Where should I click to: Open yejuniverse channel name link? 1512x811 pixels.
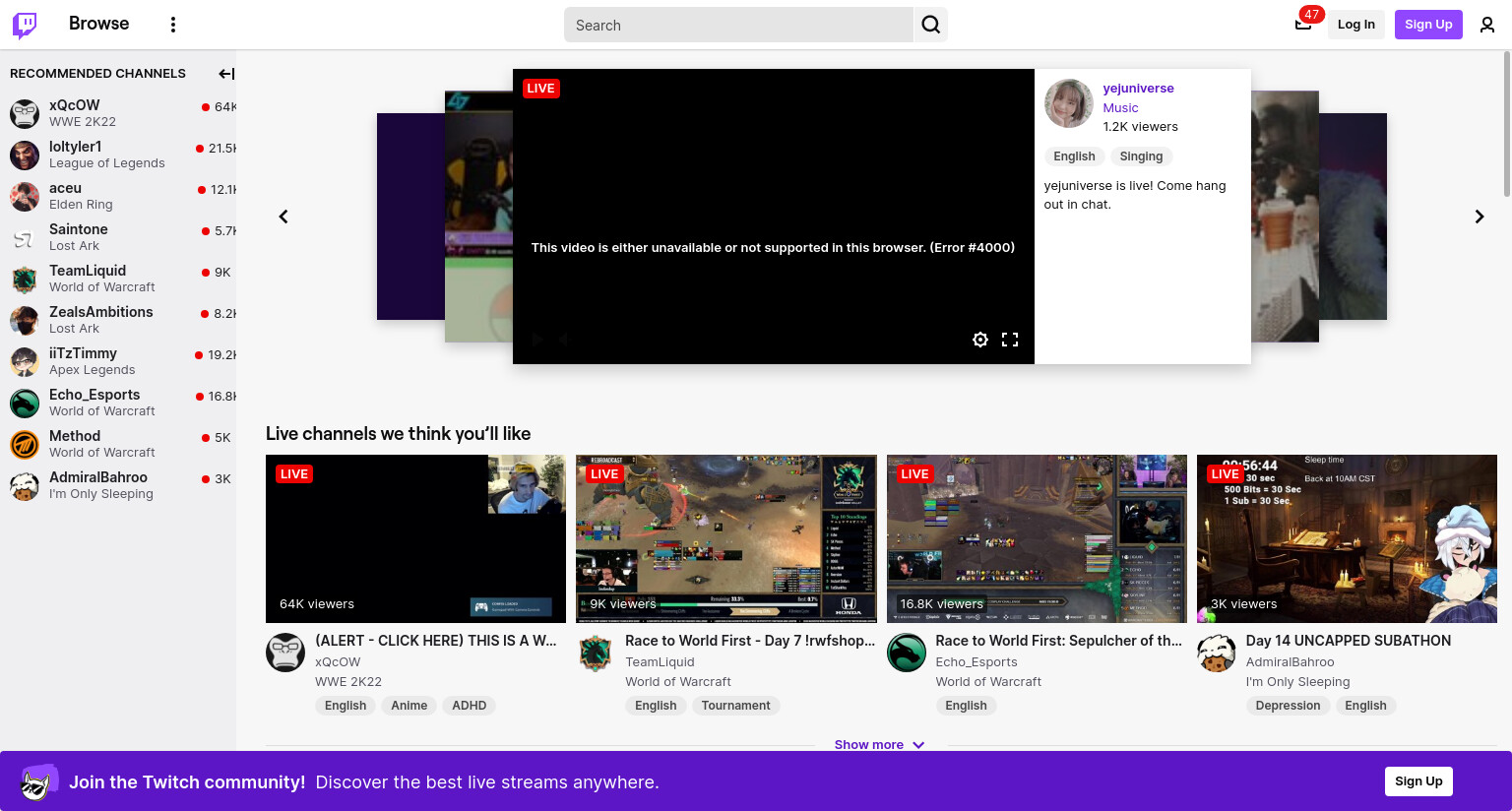pyautogui.click(x=1138, y=89)
